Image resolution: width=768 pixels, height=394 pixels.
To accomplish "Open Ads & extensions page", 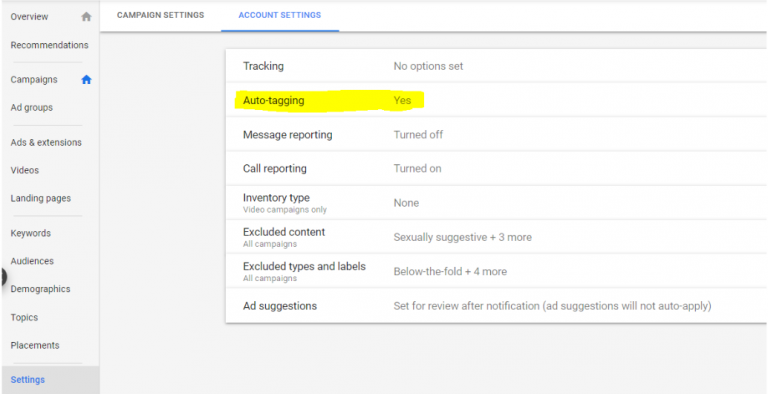I will pos(46,143).
